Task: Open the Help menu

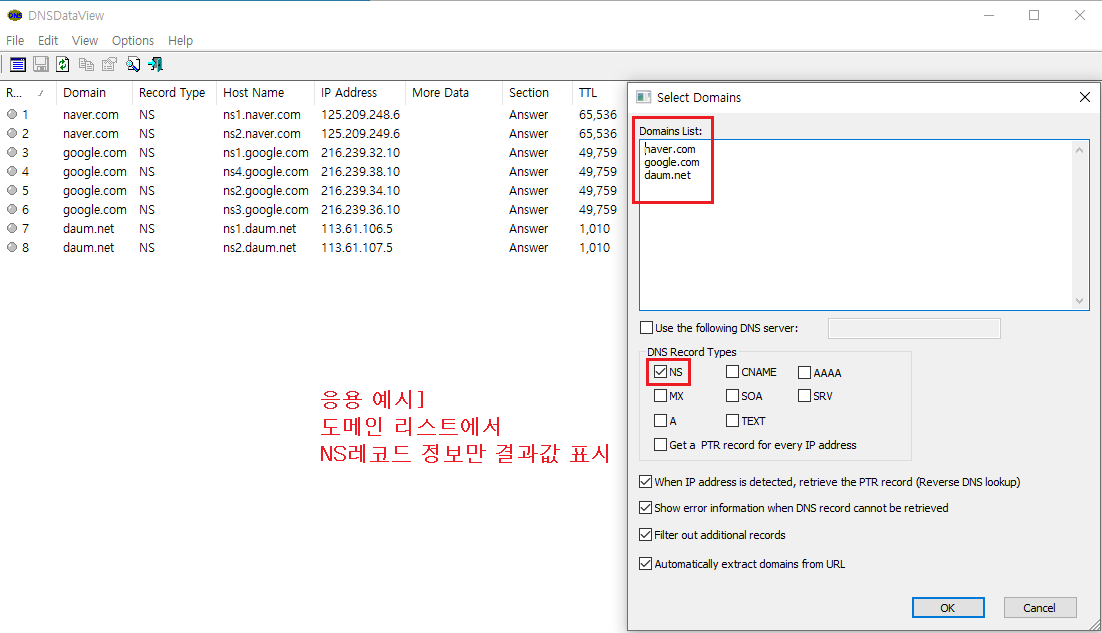Action: pos(180,41)
